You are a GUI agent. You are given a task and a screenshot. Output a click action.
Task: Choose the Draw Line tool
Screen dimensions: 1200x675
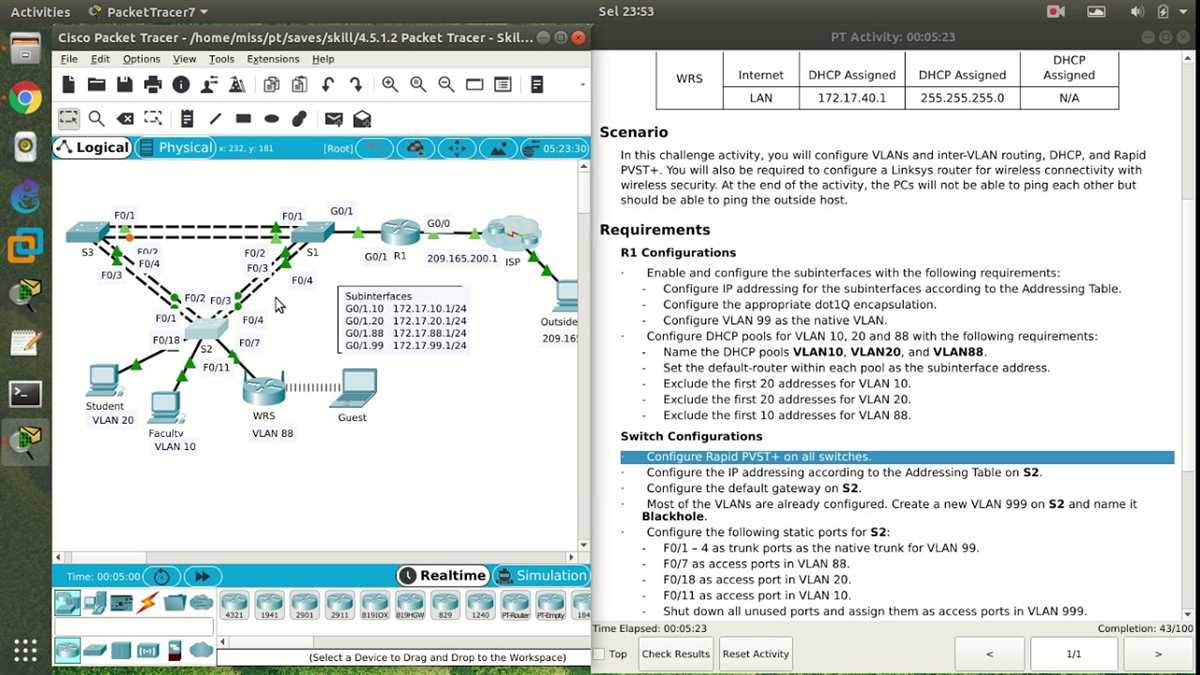pyautogui.click(x=215, y=118)
